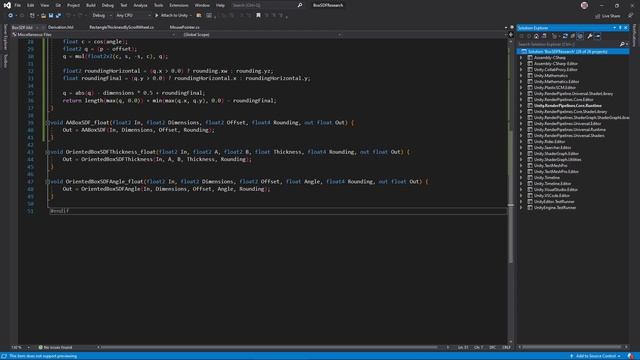Pin the Solution Explorer panel
The image size is (640, 360).
coord(620,28)
